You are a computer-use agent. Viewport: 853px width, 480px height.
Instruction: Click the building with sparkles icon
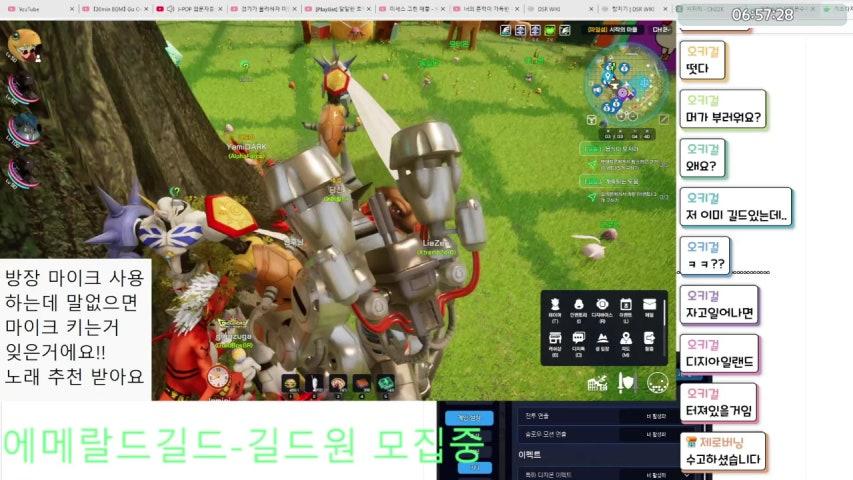click(x=597, y=383)
